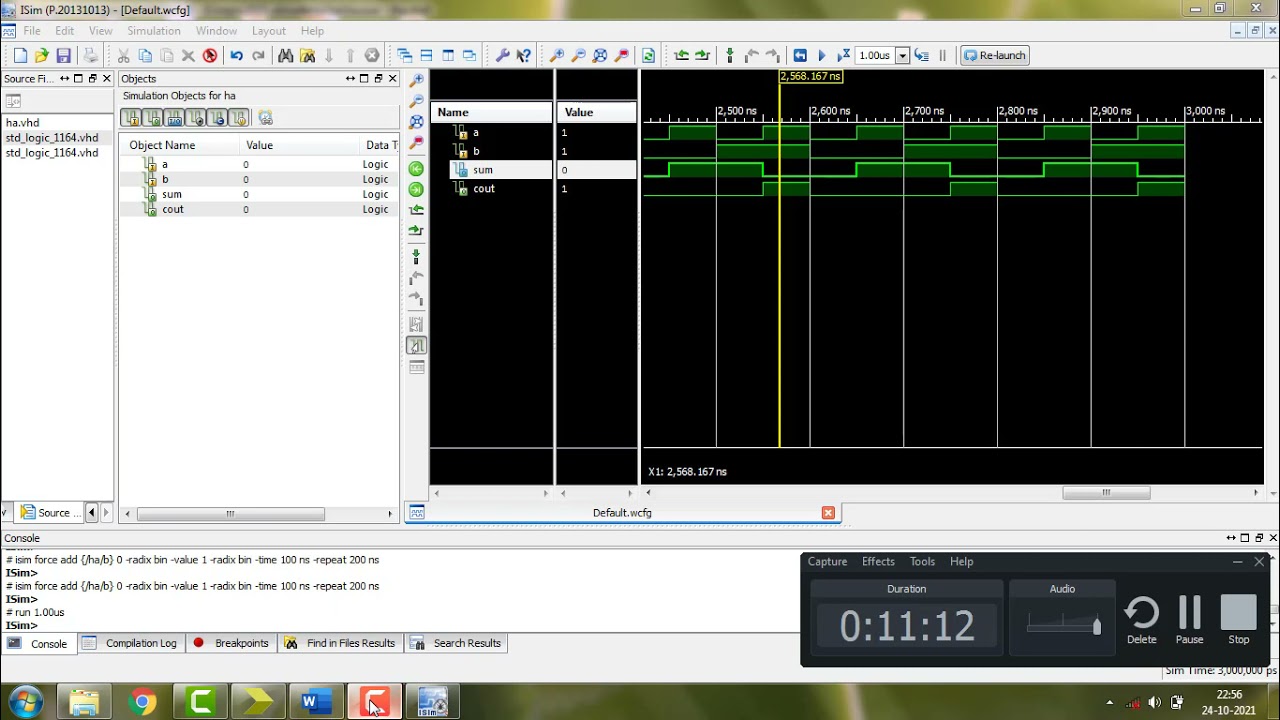Toggle inout ports filter in Objects panel
1280x720 pixels.
tap(174, 118)
